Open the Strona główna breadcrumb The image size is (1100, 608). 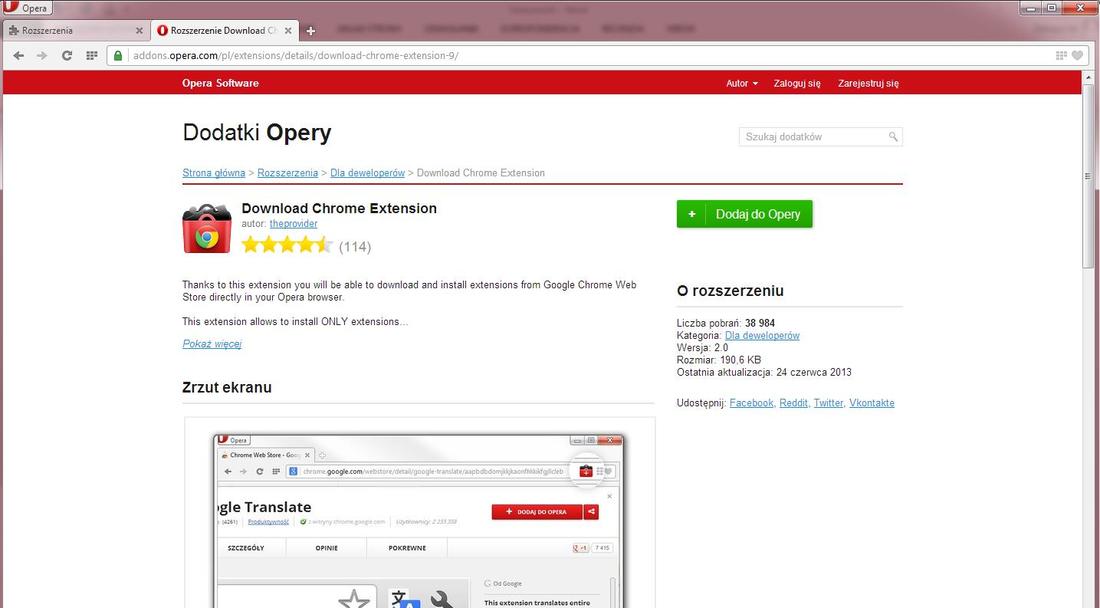(x=214, y=173)
